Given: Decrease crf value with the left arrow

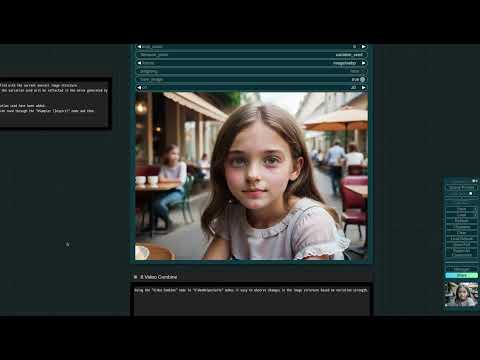Looking at the screenshot, I should (x=139, y=88).
